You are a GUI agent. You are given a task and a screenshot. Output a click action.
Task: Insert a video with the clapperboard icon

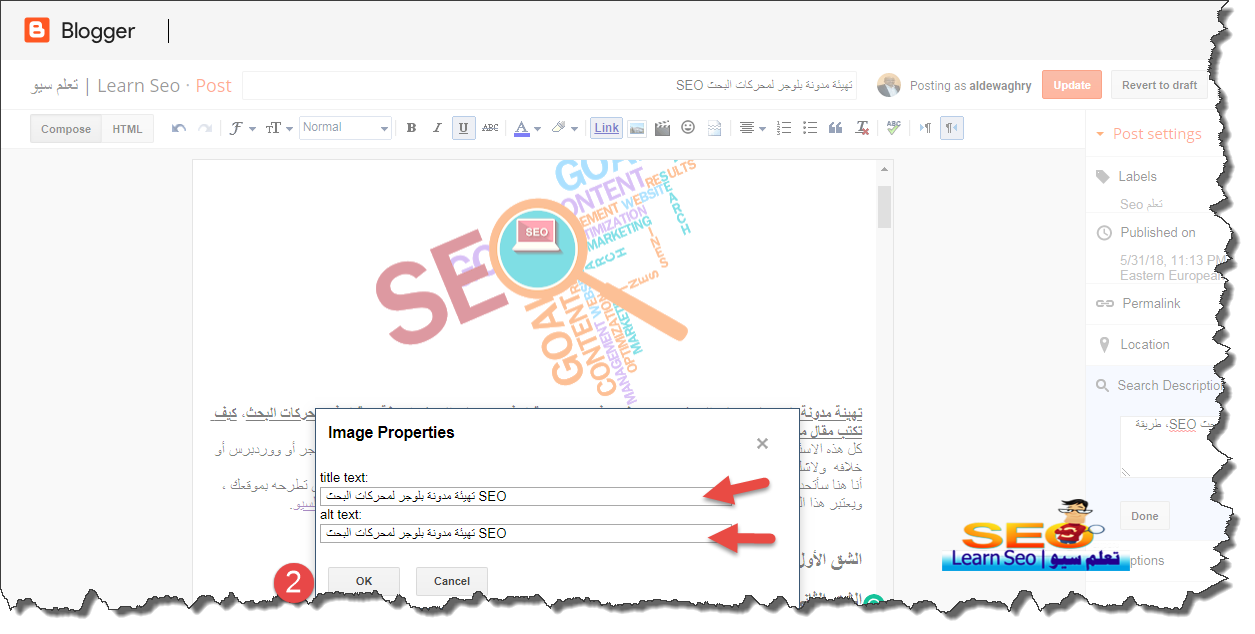[x=662, y=128]
